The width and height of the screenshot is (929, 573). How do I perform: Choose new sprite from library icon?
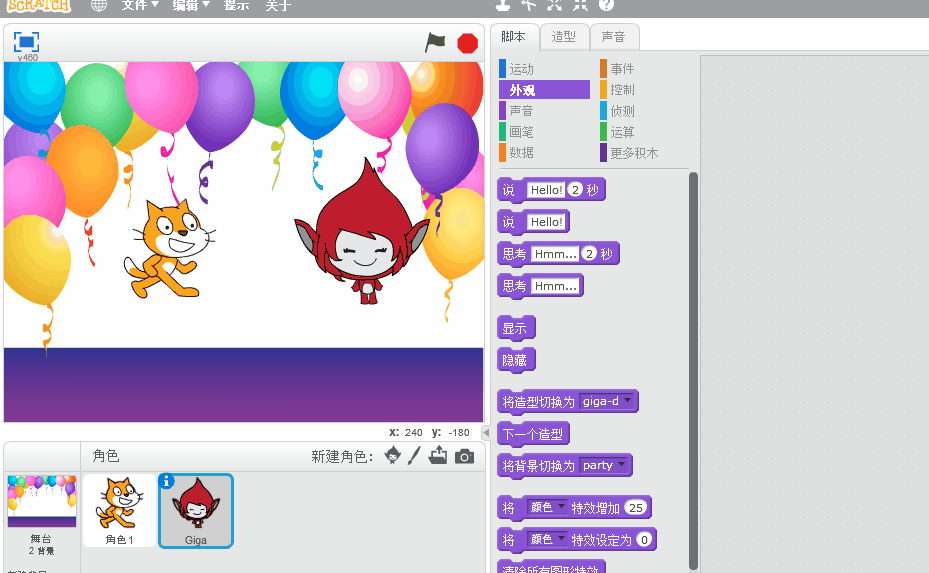392,455
